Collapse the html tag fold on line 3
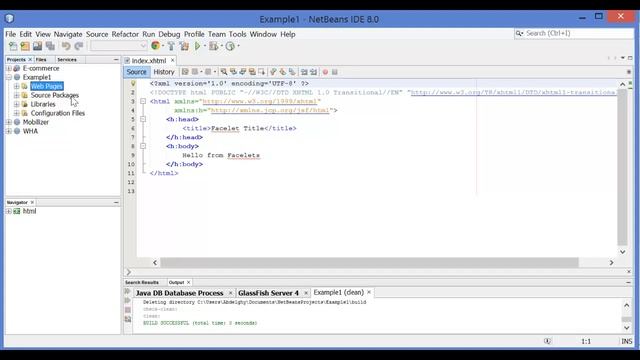The image size is (640, 360). point(143,101)
